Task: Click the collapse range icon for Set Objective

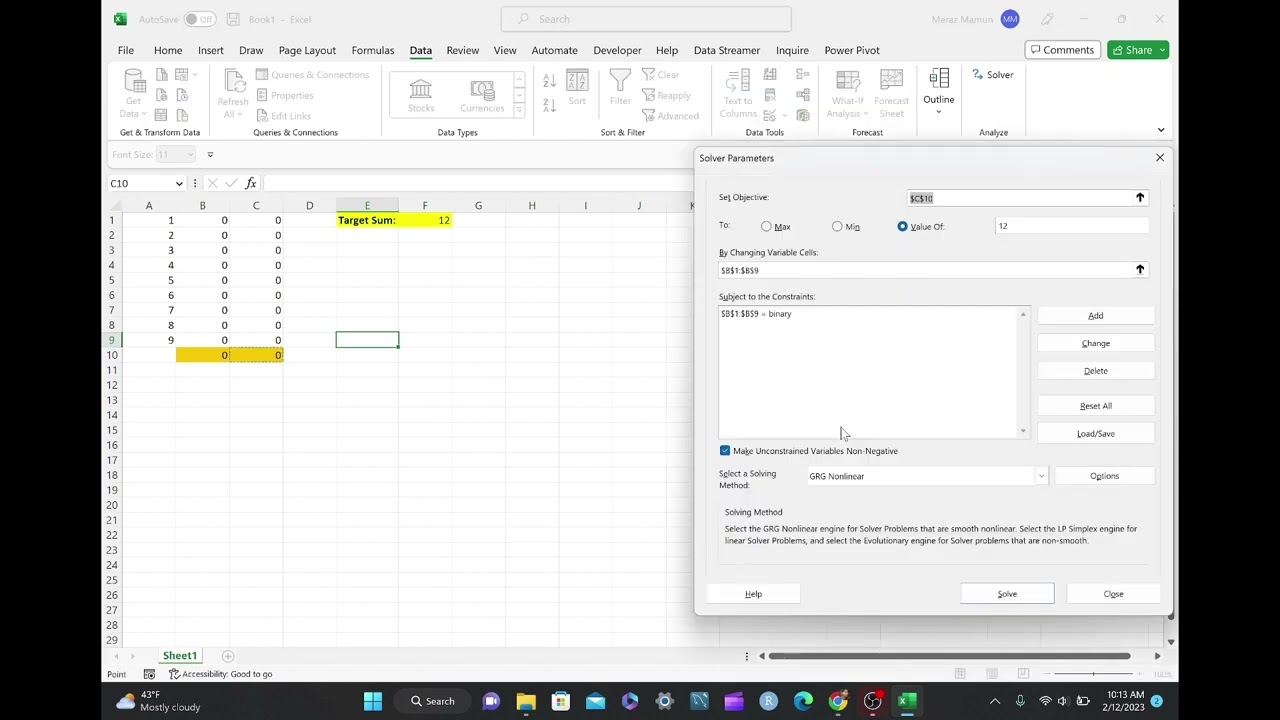Action: [x=1139, y=198]
